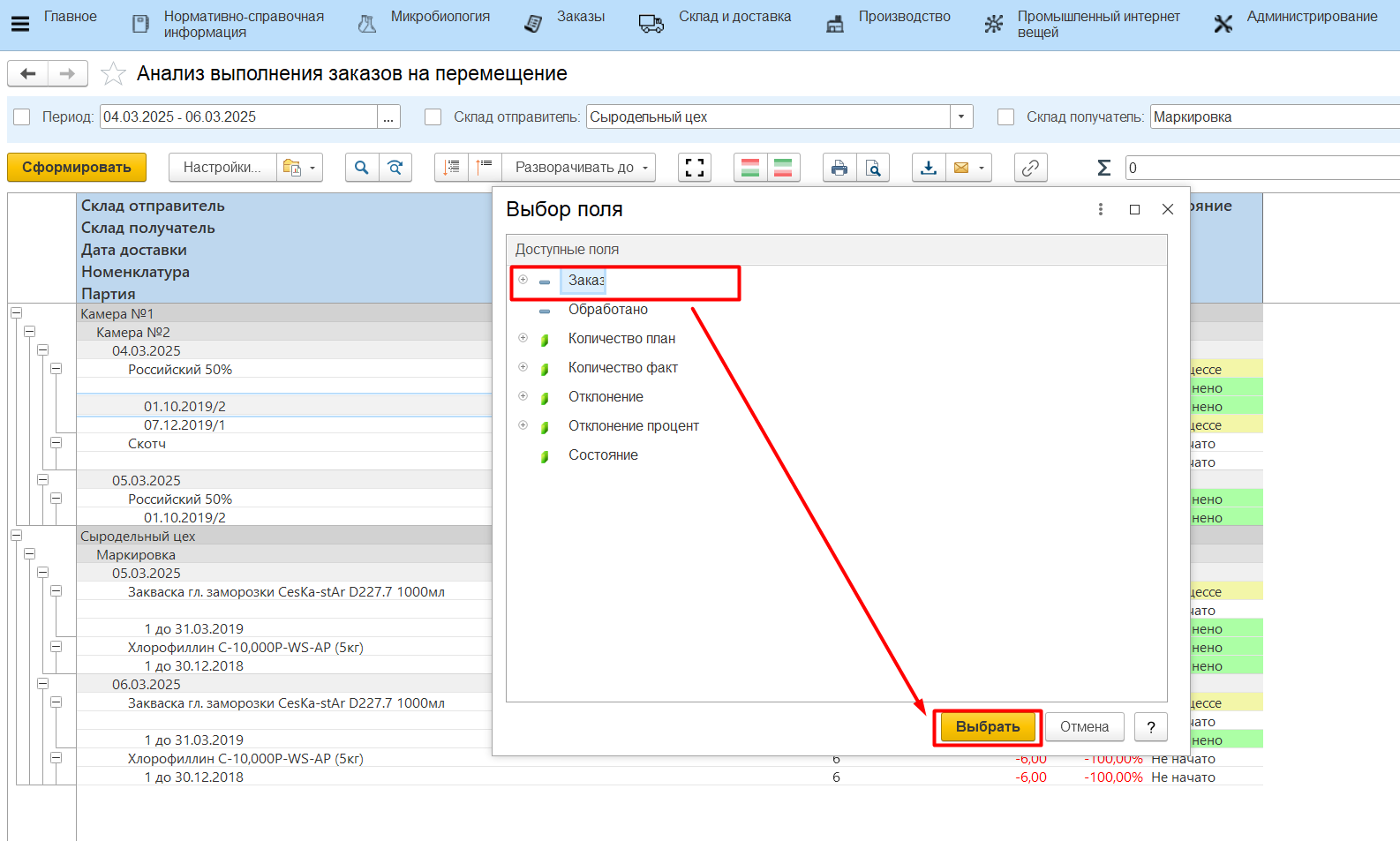Click the get link chain icon
Viewport: 1400px width, 841px height.
point(1030,168)
